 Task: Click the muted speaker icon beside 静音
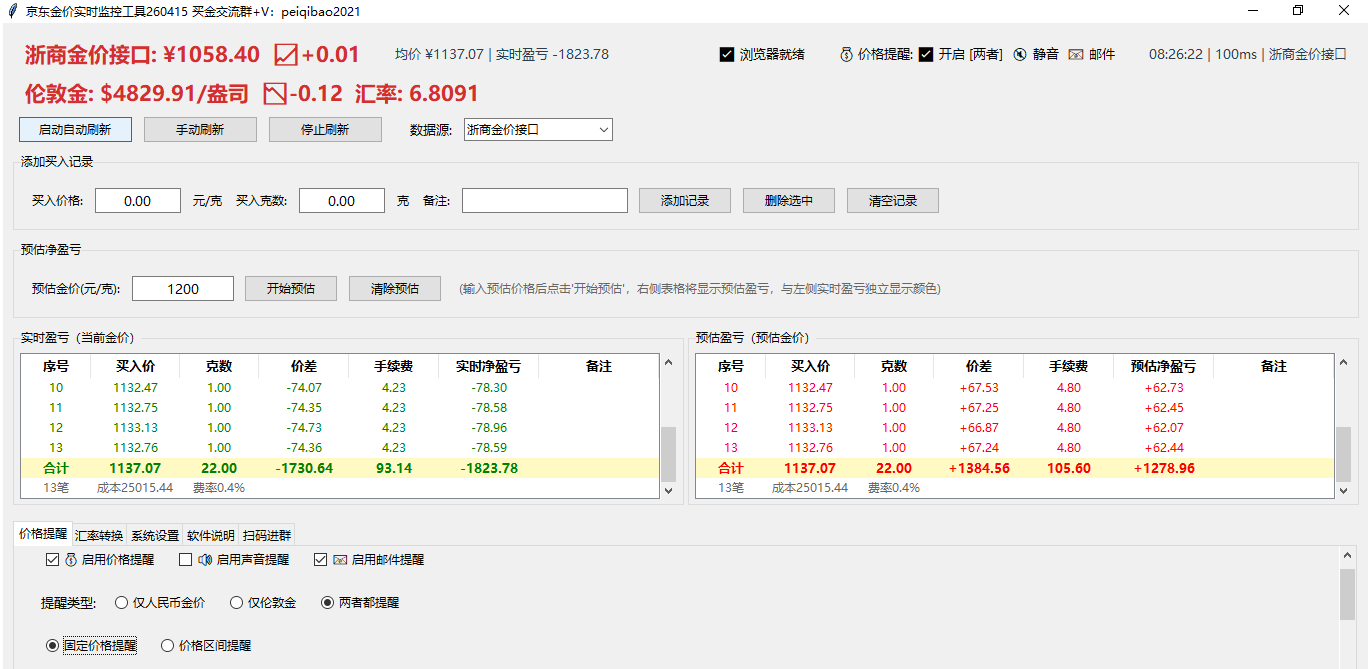(1020, 55)
